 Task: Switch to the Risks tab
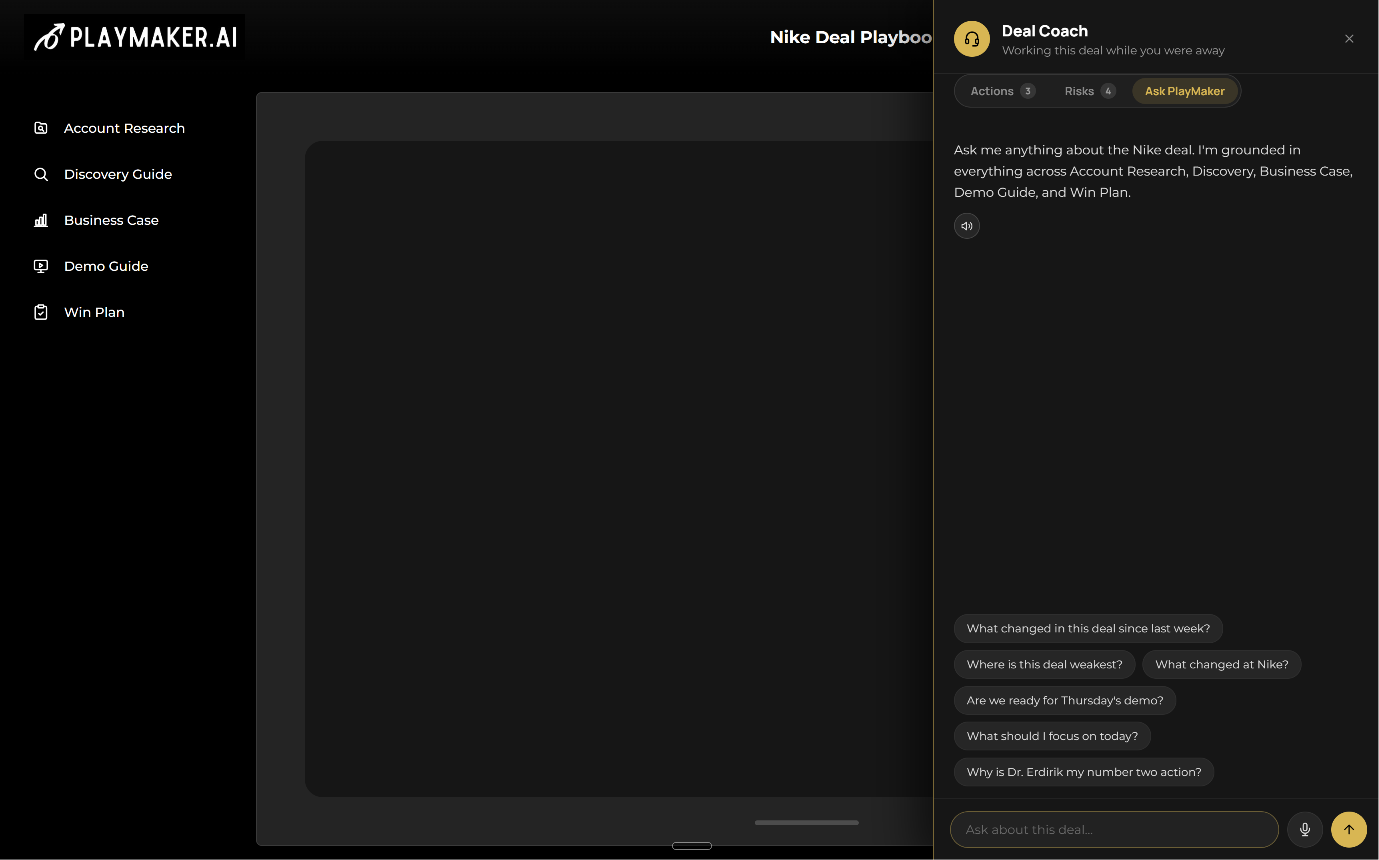tap(1090, 91)
